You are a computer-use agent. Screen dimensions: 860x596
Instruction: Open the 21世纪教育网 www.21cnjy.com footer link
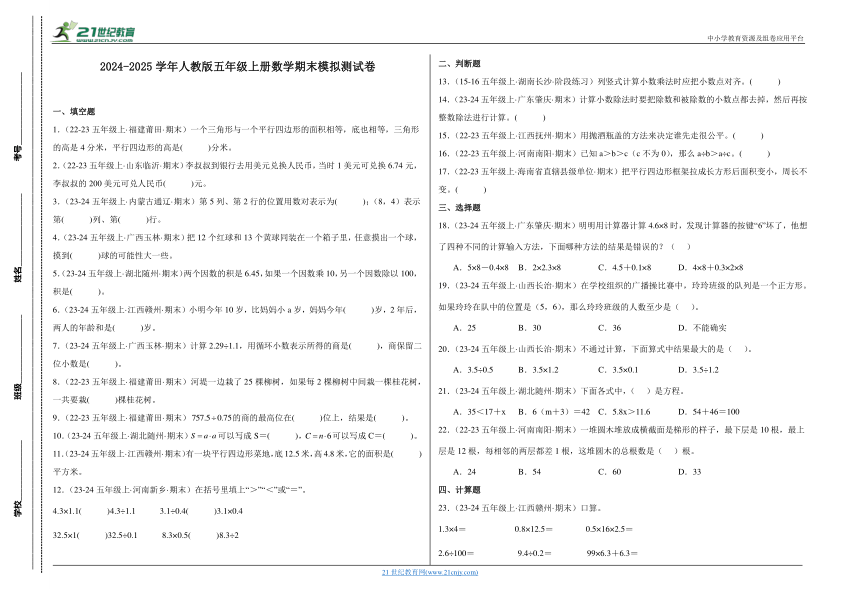(429, 572)
